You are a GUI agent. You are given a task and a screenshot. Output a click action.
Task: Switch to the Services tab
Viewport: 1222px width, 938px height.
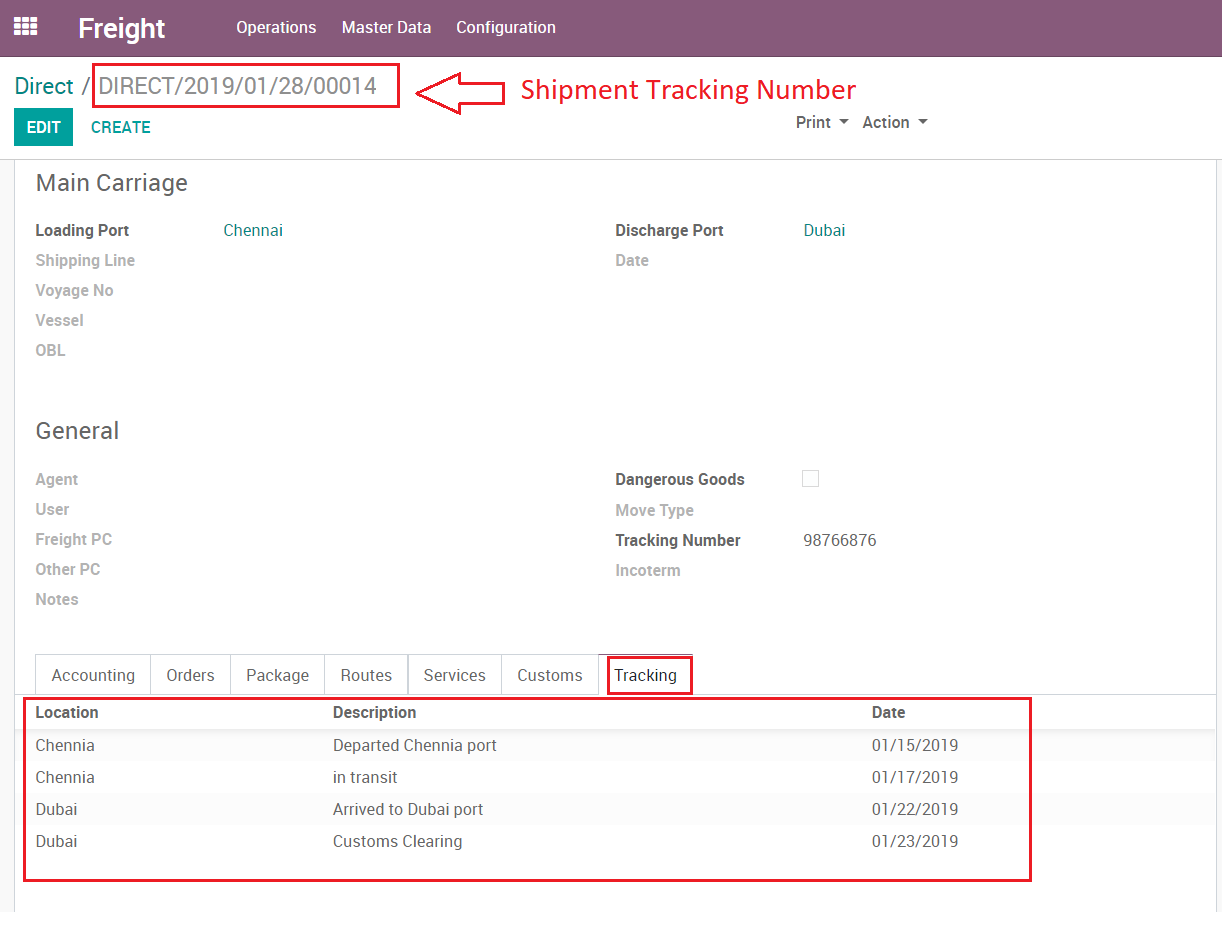click(454, 675)
